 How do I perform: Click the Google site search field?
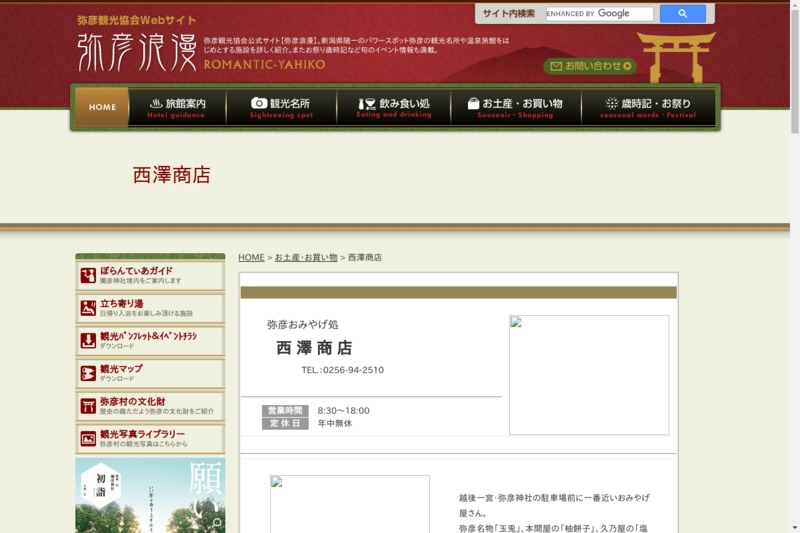tap(598, 14)
